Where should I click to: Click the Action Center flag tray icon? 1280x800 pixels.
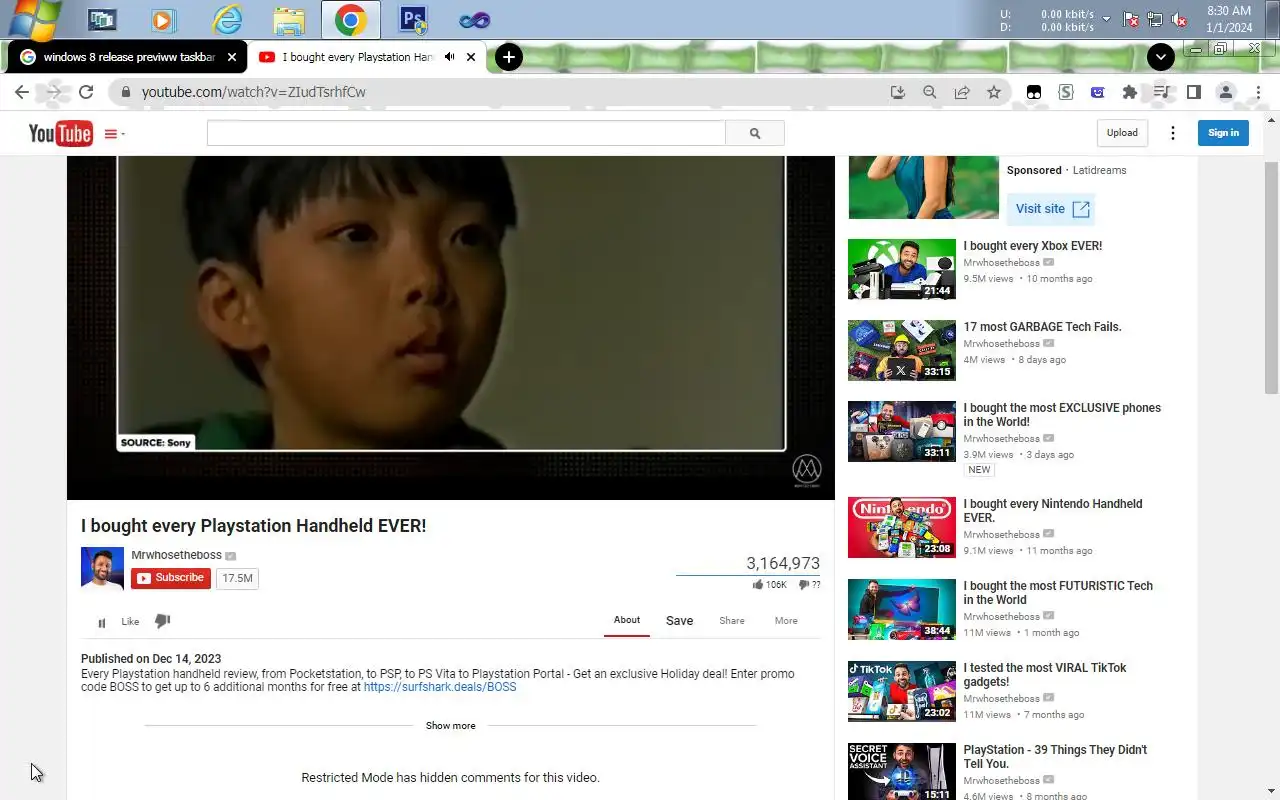point(1131,19)
